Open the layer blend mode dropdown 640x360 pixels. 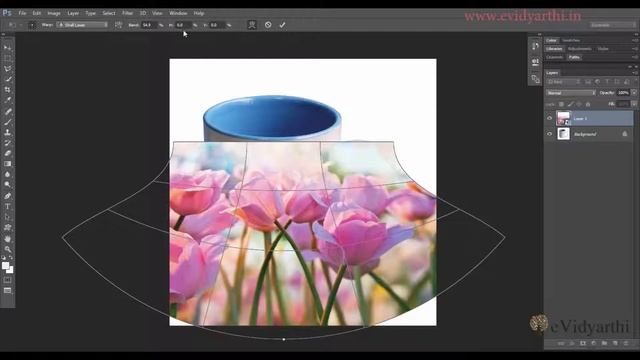(x=571, y=93)
